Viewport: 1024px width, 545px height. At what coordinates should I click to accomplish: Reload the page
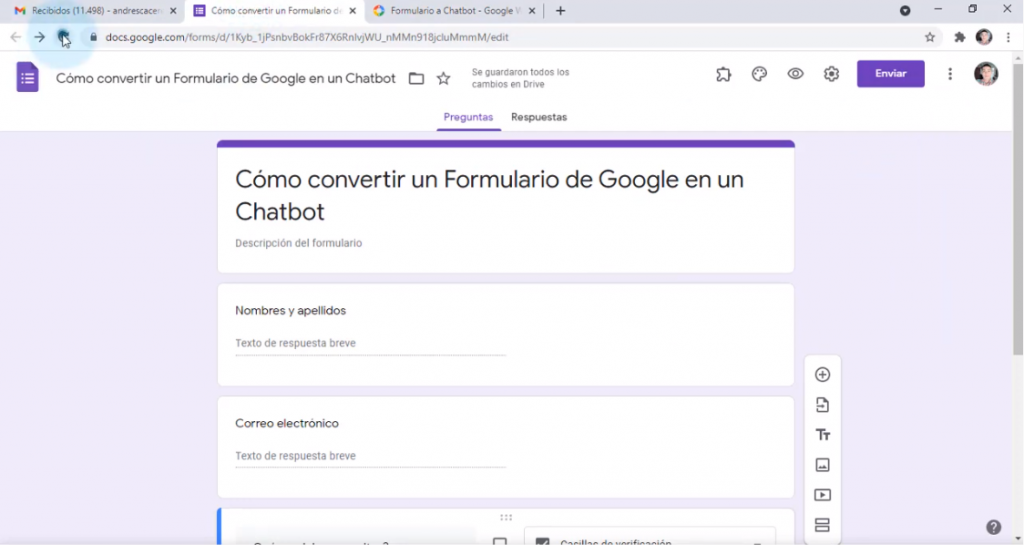tap(63, 37)
